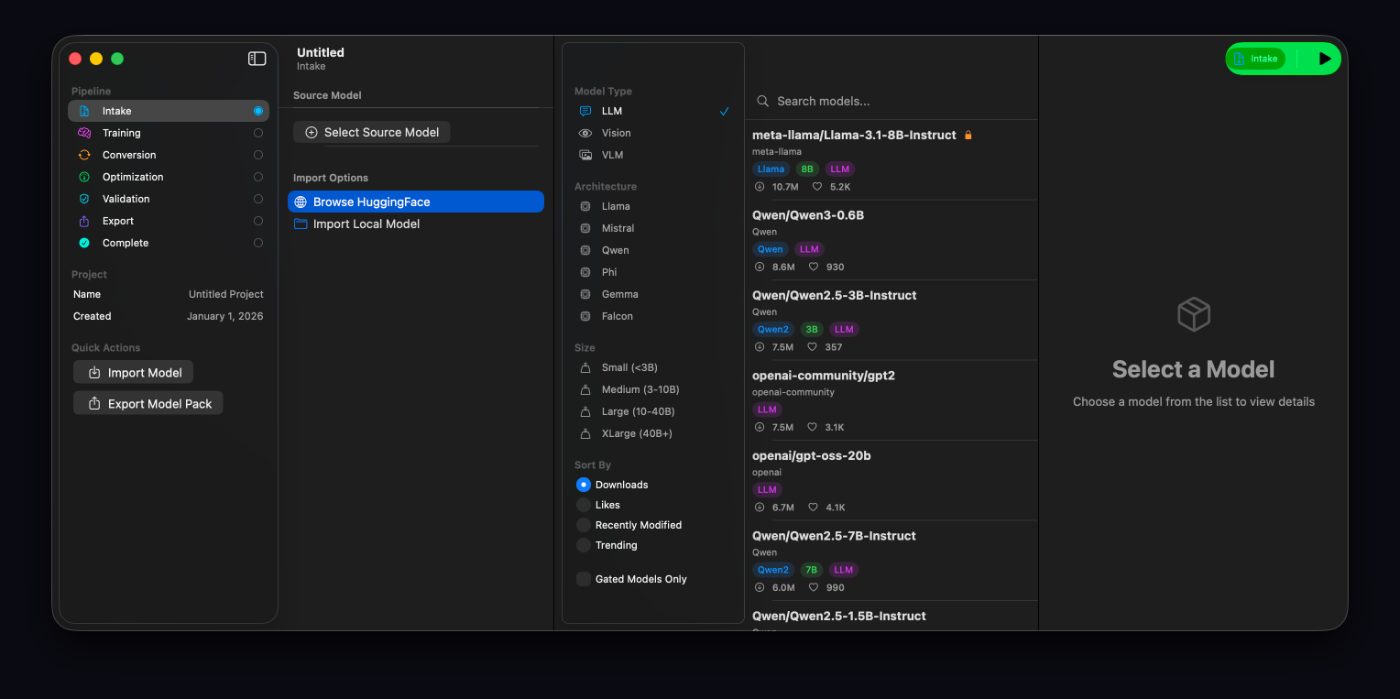Toggle the Intake stage status indicator
Viewport: 1400px width, 699px height.
[258, 111]
